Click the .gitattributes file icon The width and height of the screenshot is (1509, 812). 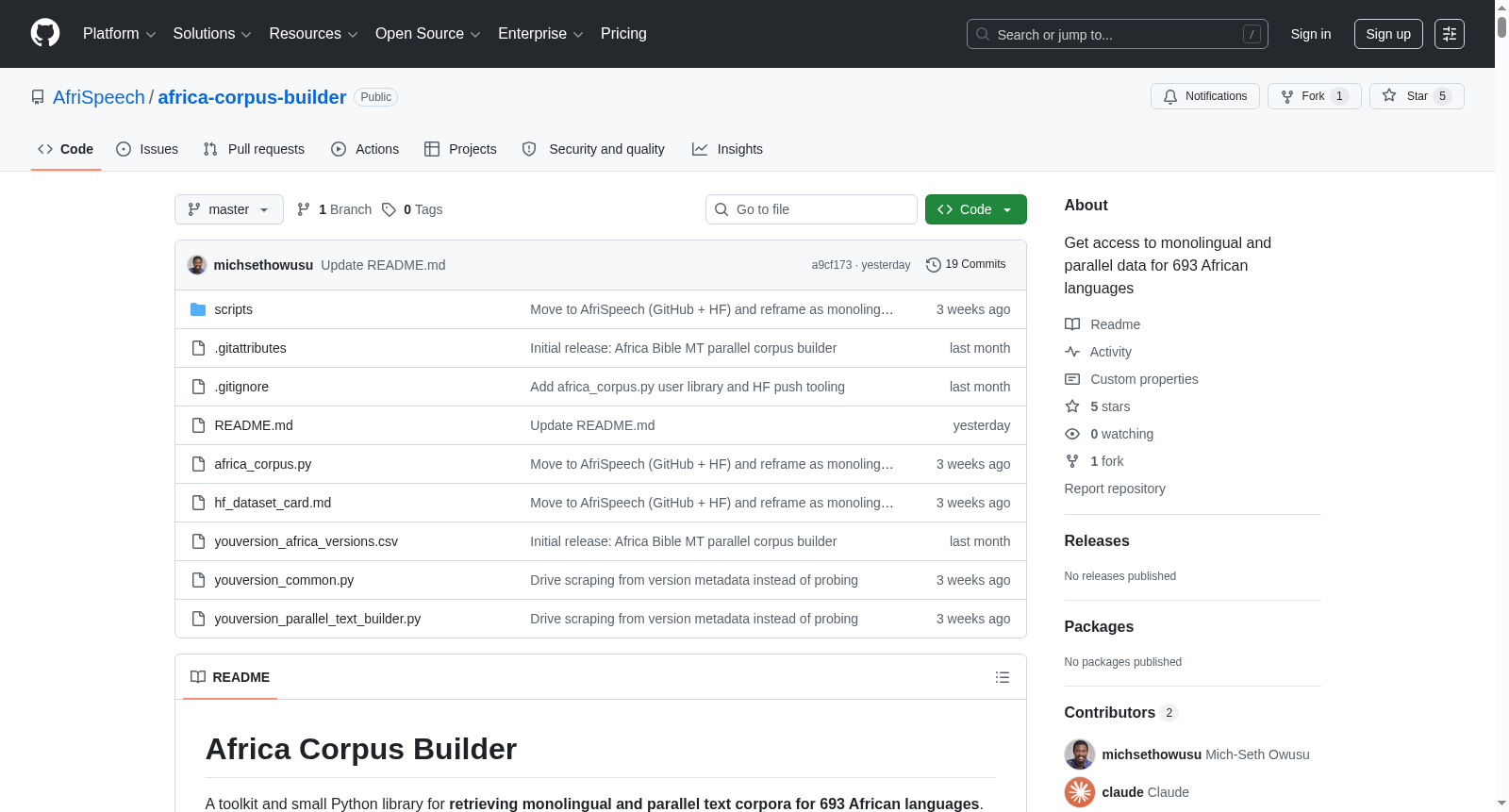[198, 348]
